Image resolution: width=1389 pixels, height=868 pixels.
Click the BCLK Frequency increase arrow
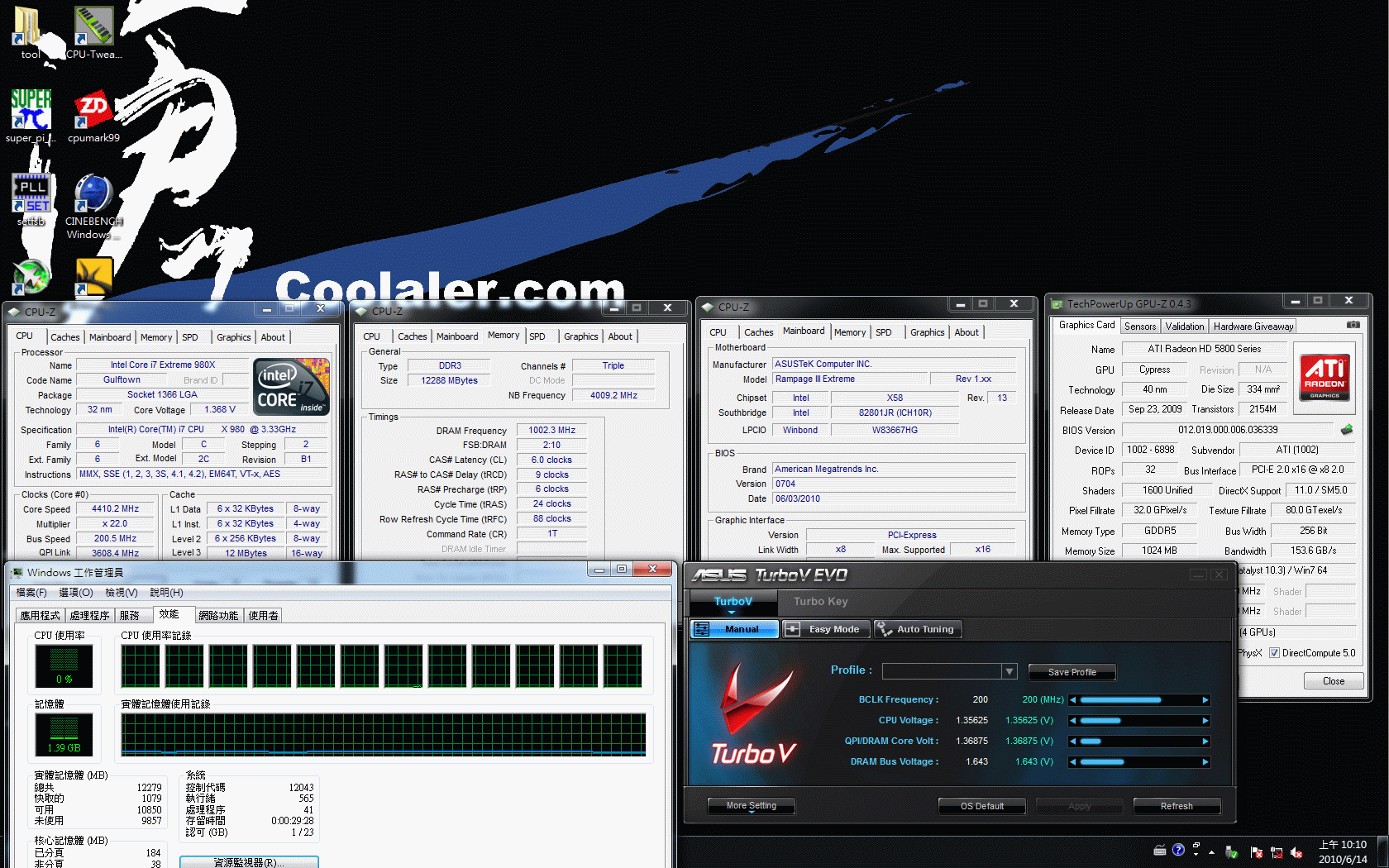(x=1205, y=700)
